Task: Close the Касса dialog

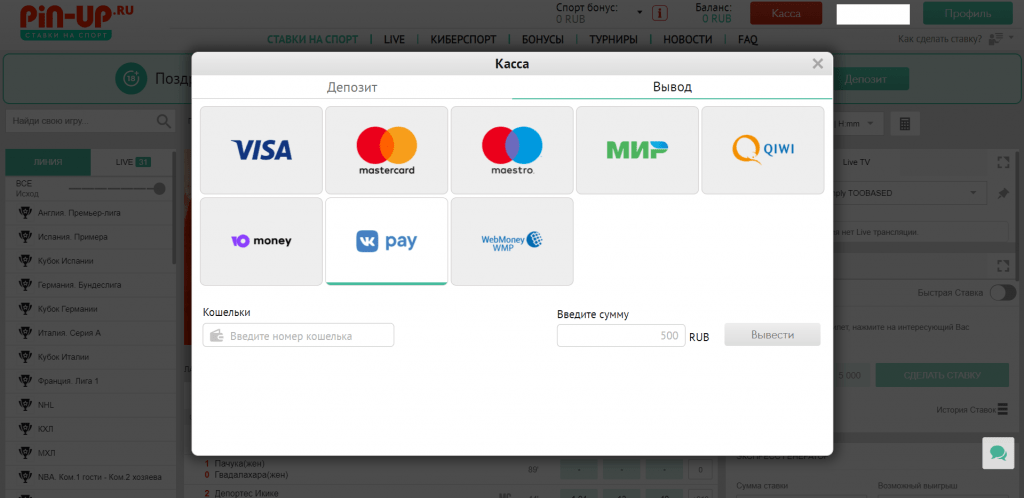Action: click(817, 63)
